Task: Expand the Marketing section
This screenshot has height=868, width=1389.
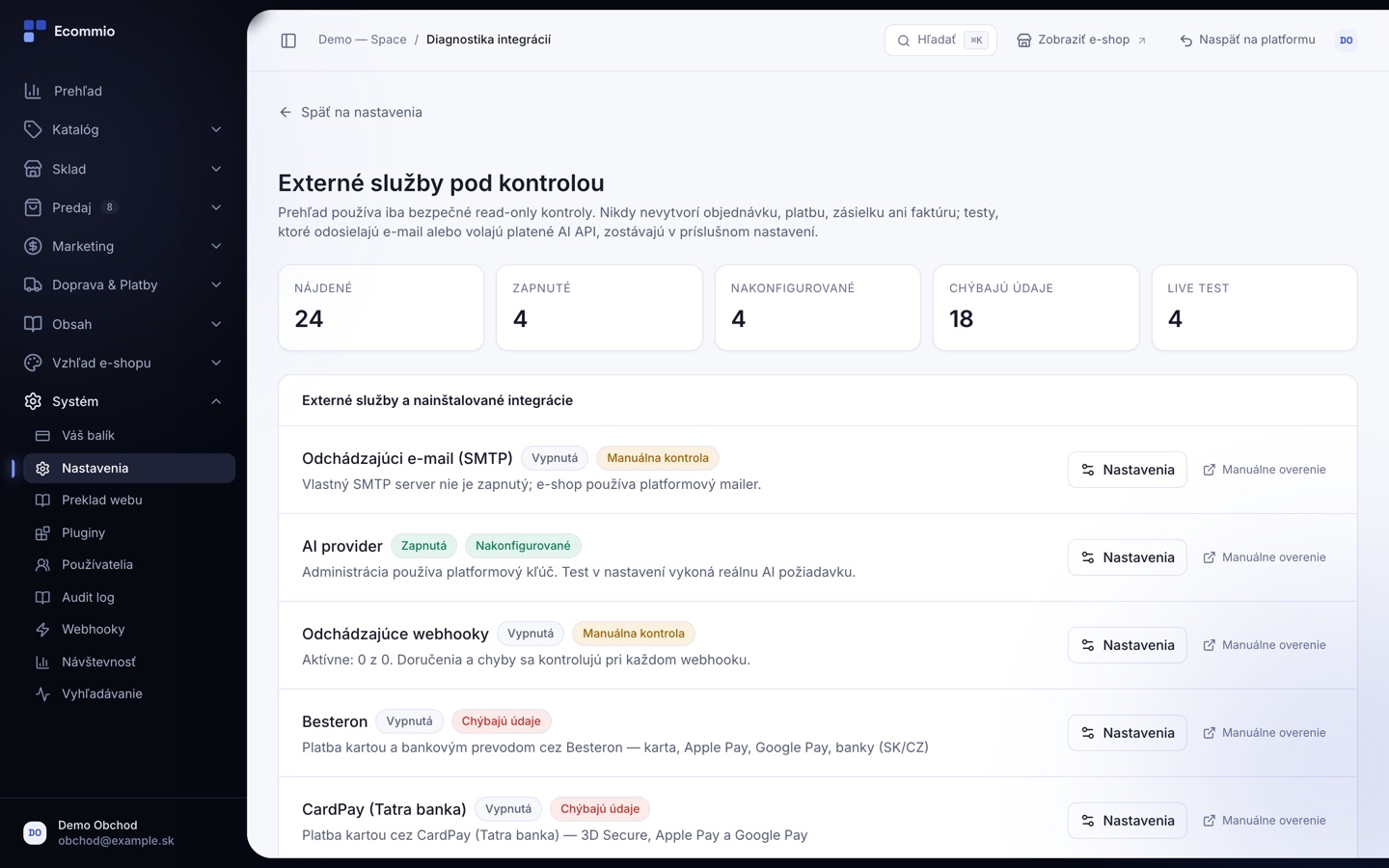Action: tap(123, 246)
